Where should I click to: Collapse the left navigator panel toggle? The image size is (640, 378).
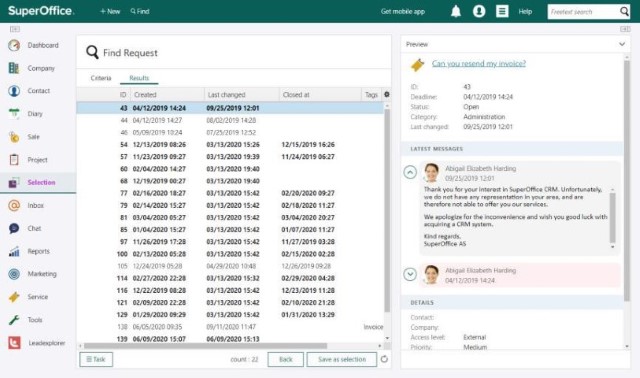click(x=15, y=29)
